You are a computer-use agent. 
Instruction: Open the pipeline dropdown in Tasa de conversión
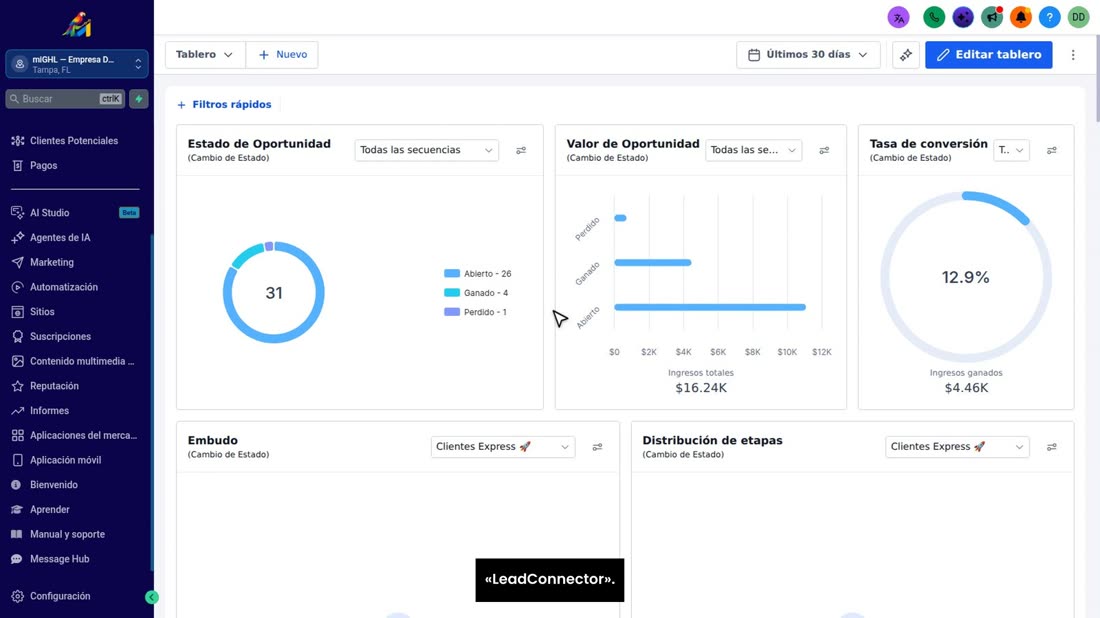1011,150
